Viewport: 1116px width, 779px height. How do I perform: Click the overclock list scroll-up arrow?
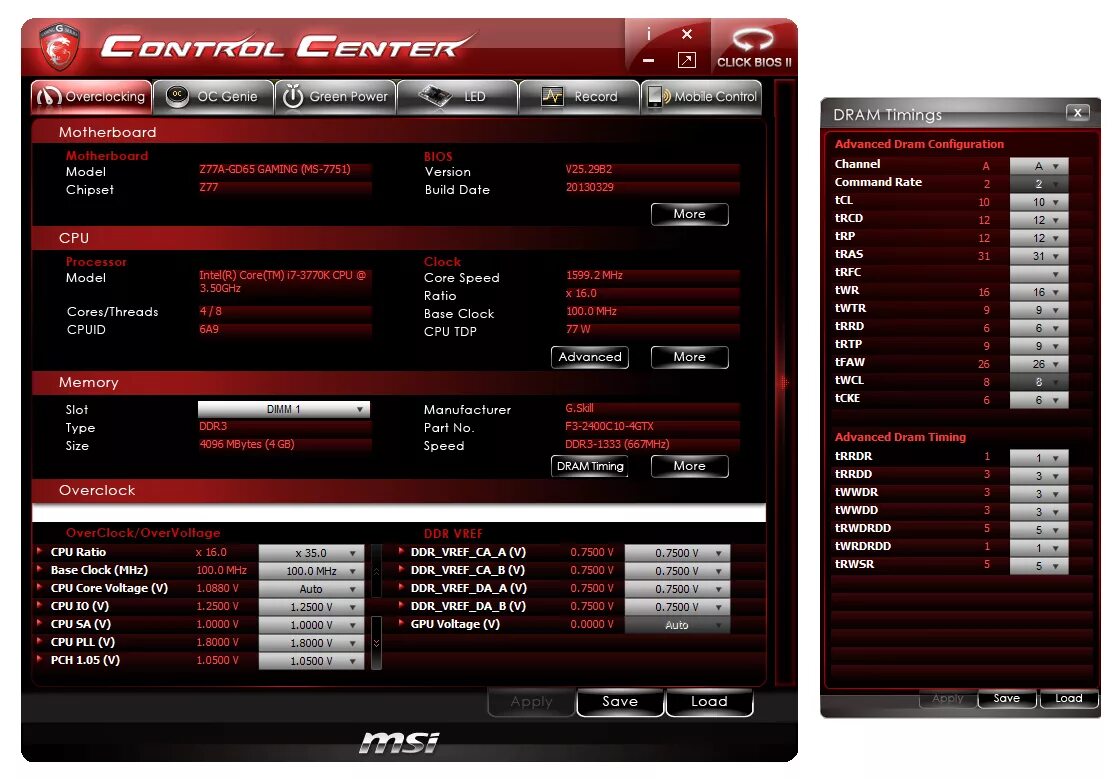[377, 571]
